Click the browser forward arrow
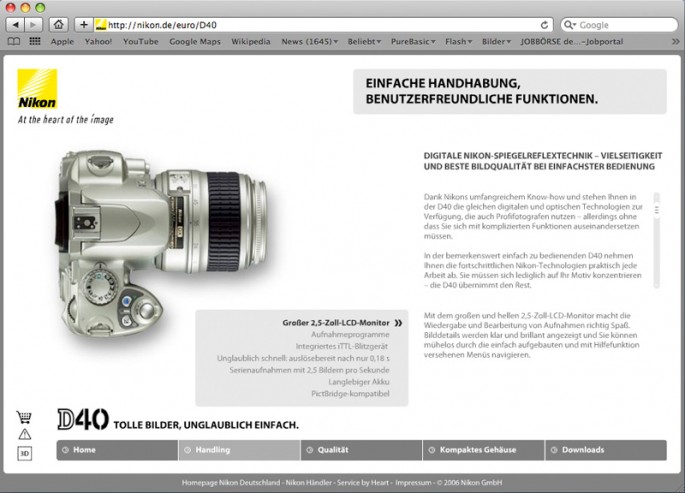The width and height of the screenshot is (685, 493). pos(34,25)
